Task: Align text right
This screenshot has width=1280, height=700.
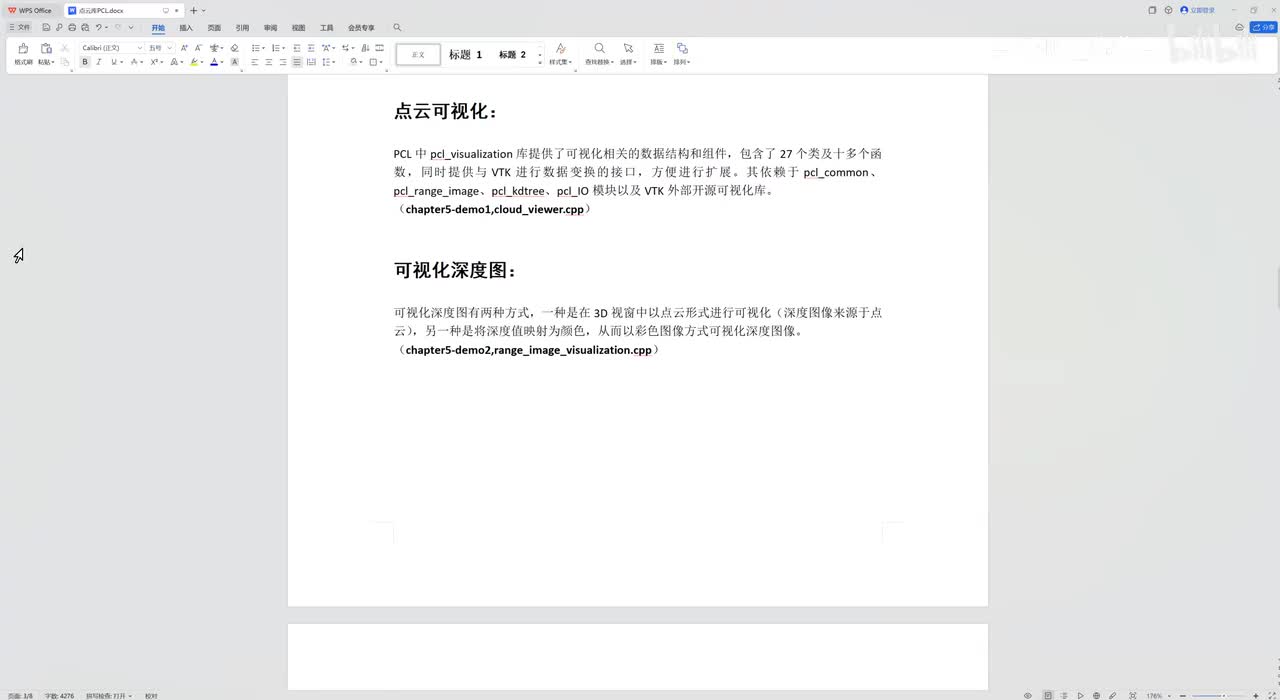Action: (x=283, y=62)
